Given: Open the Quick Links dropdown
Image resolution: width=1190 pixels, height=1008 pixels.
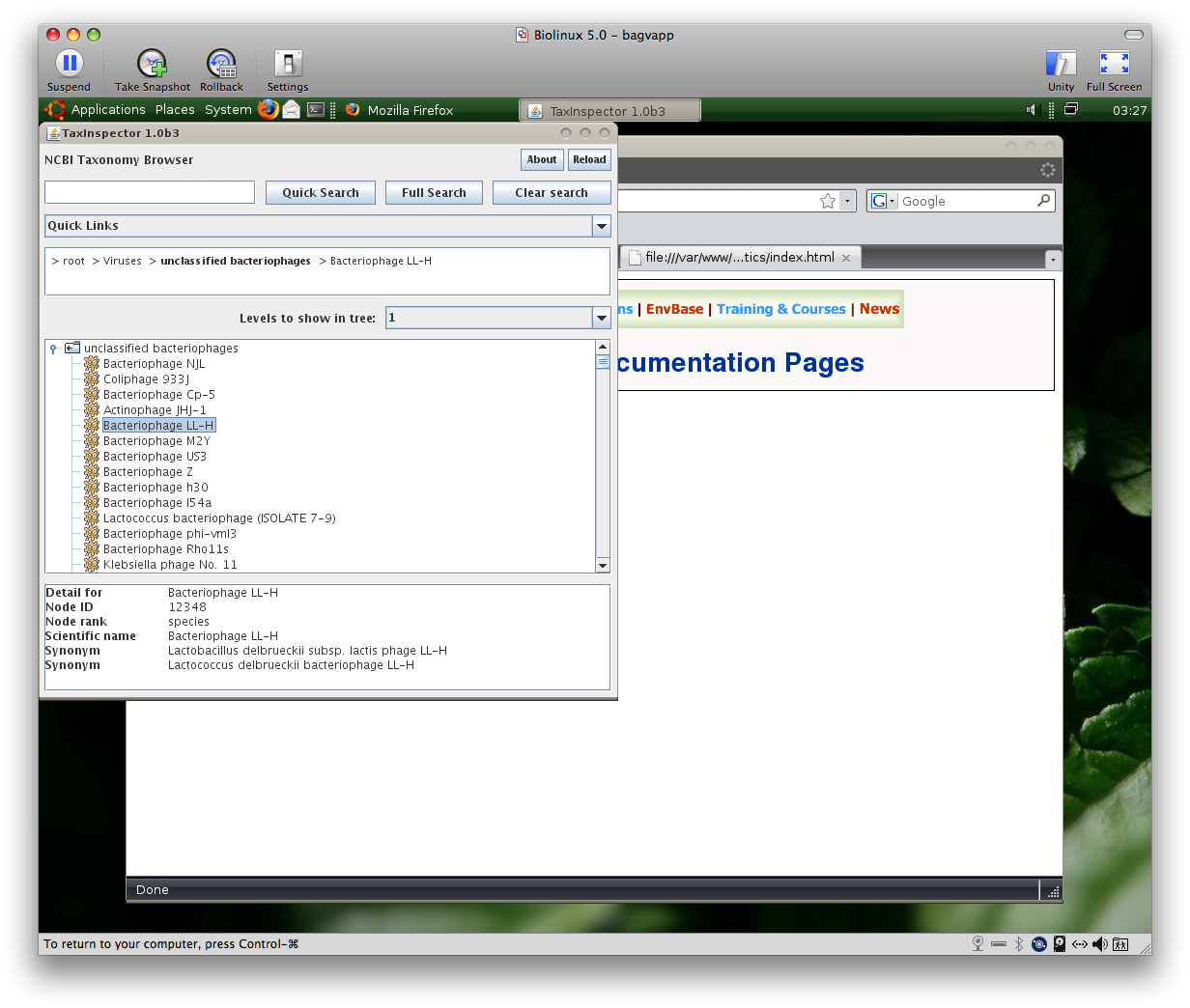Looking at the screenshot, I should click(602, 226).
